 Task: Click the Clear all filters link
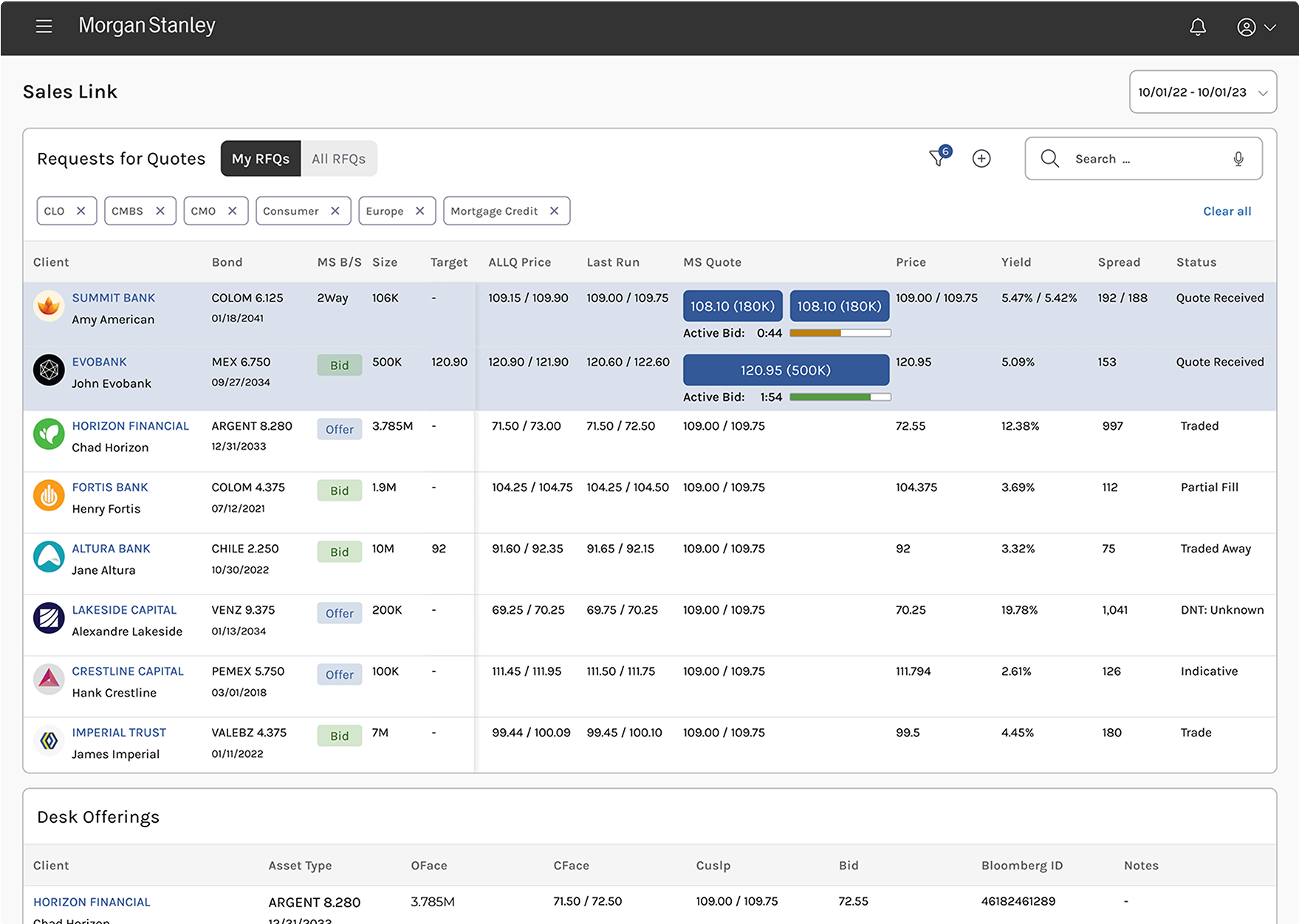(1227, 211)
